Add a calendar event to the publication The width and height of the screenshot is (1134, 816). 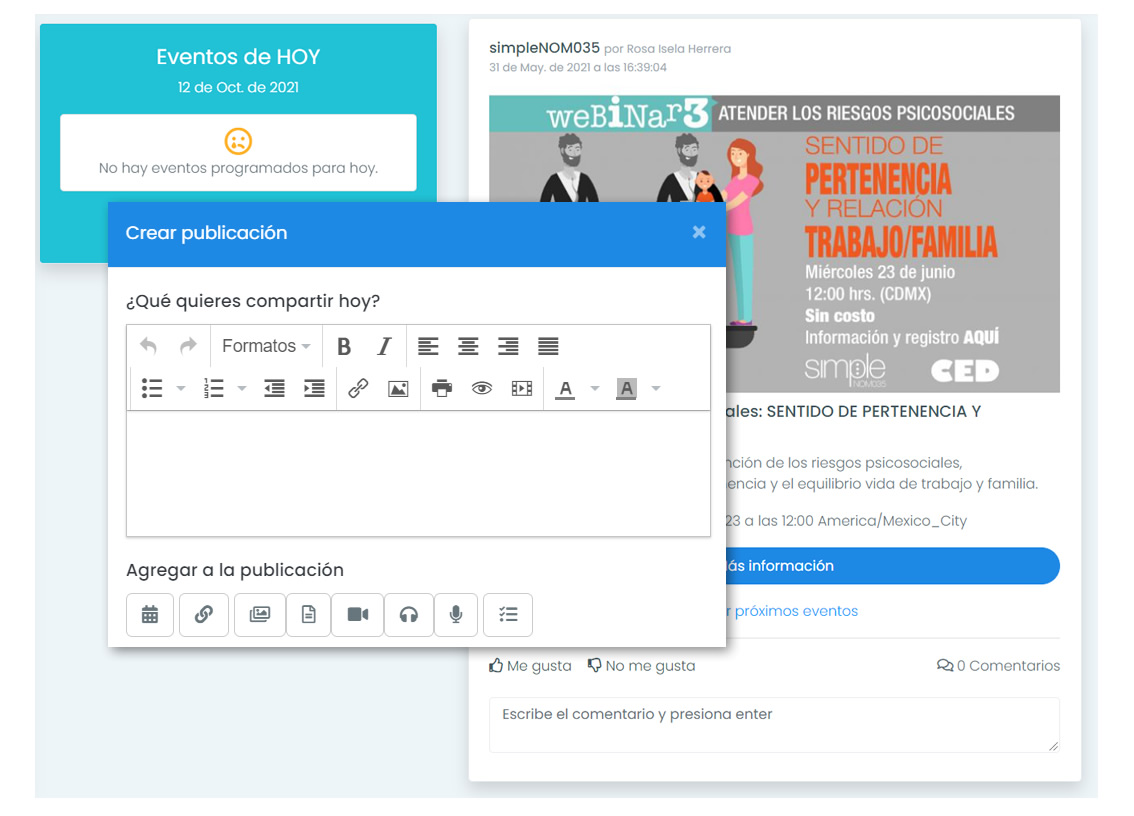150,615
